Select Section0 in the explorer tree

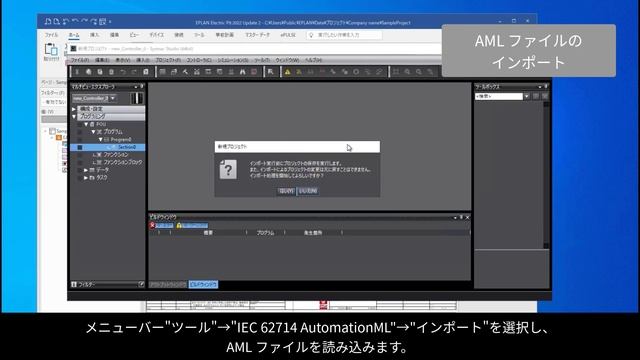[127, 147]
